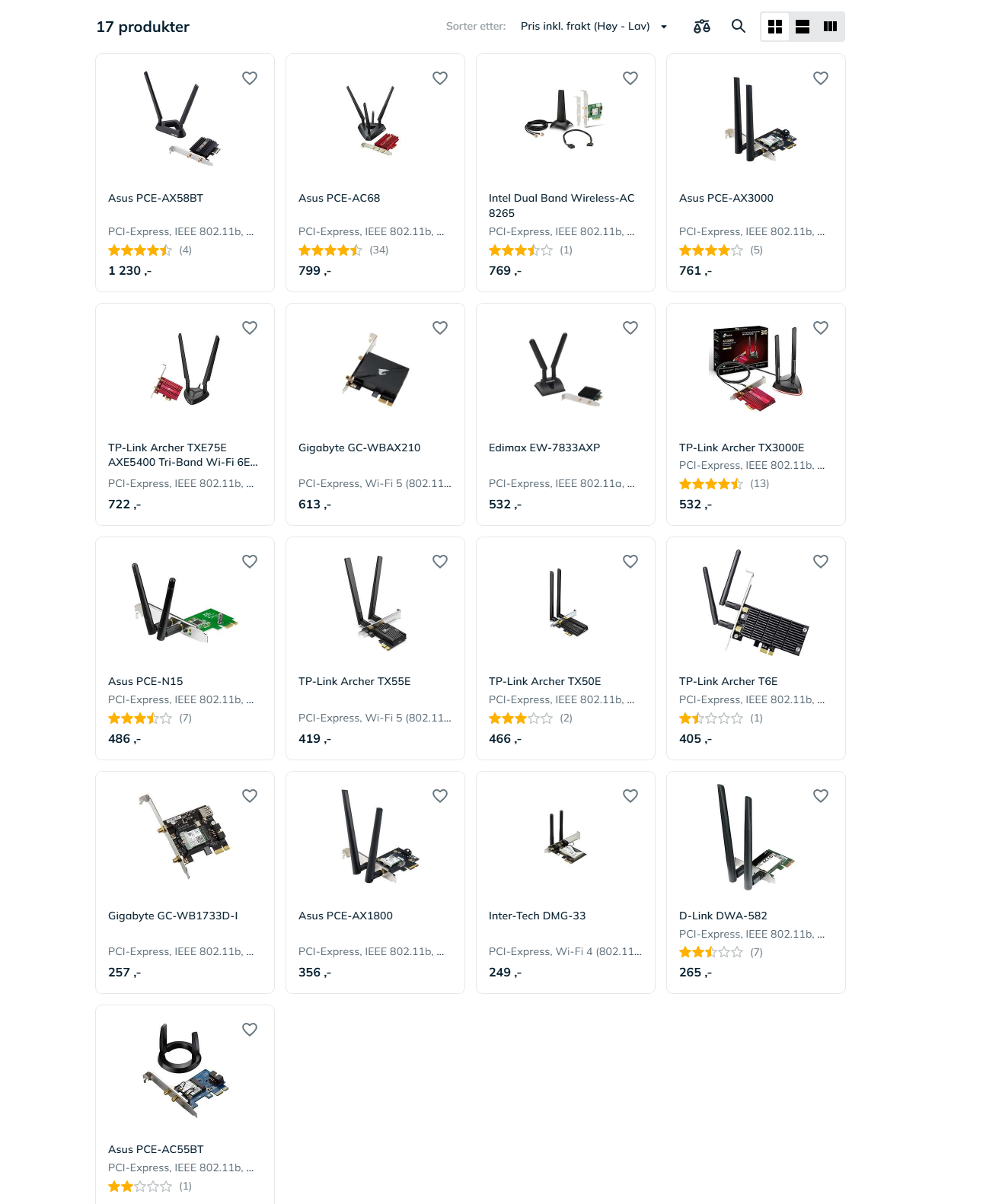Image resolution: width=1002 pixels, height=1204 pixels.
Task: View Asus PCE-AC55BT product image
Action: (x=185, y=1071)
